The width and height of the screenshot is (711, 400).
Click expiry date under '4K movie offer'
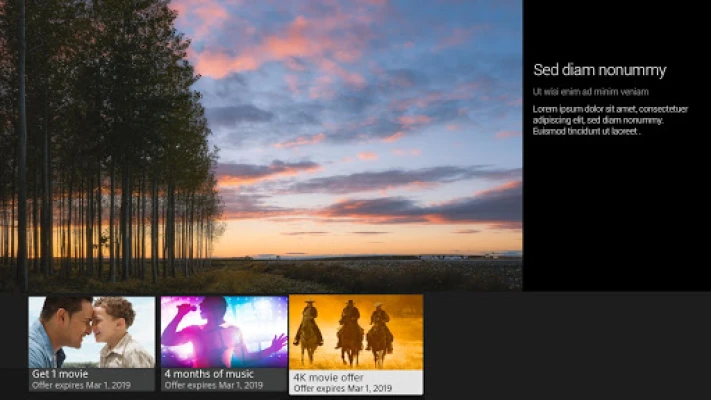pos(343,389)
